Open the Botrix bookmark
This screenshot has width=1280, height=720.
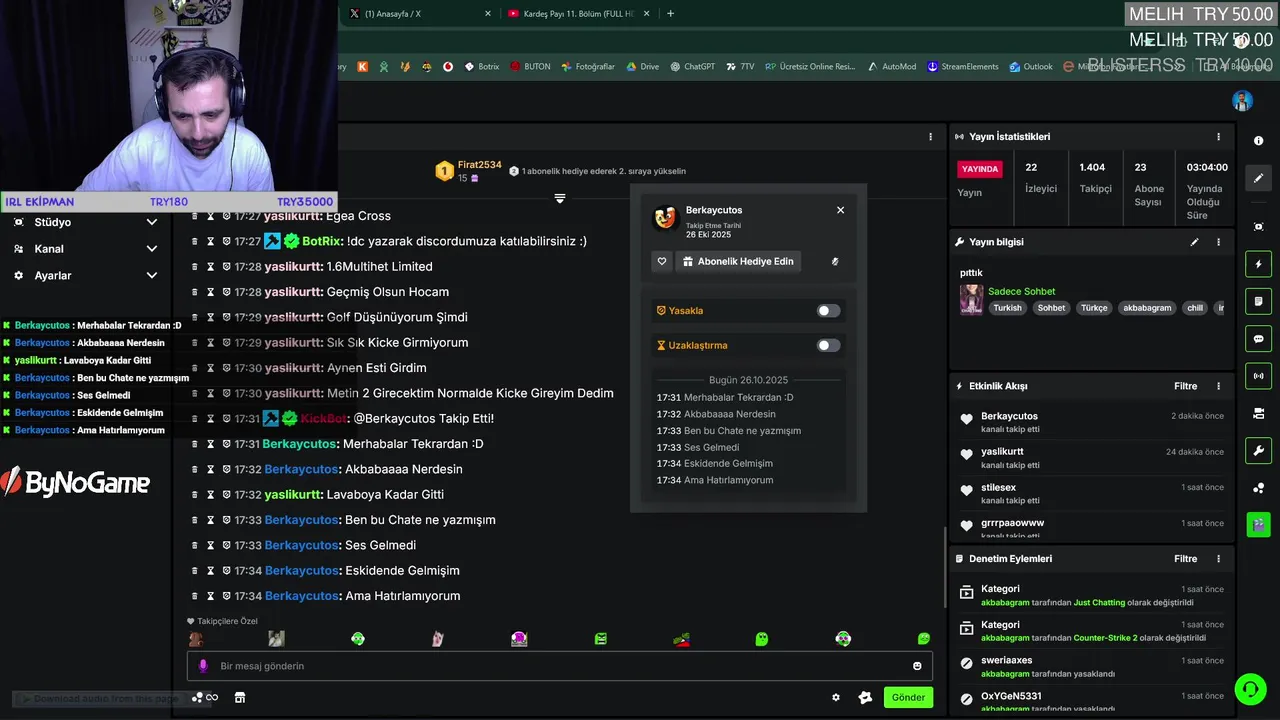point(481,67)
